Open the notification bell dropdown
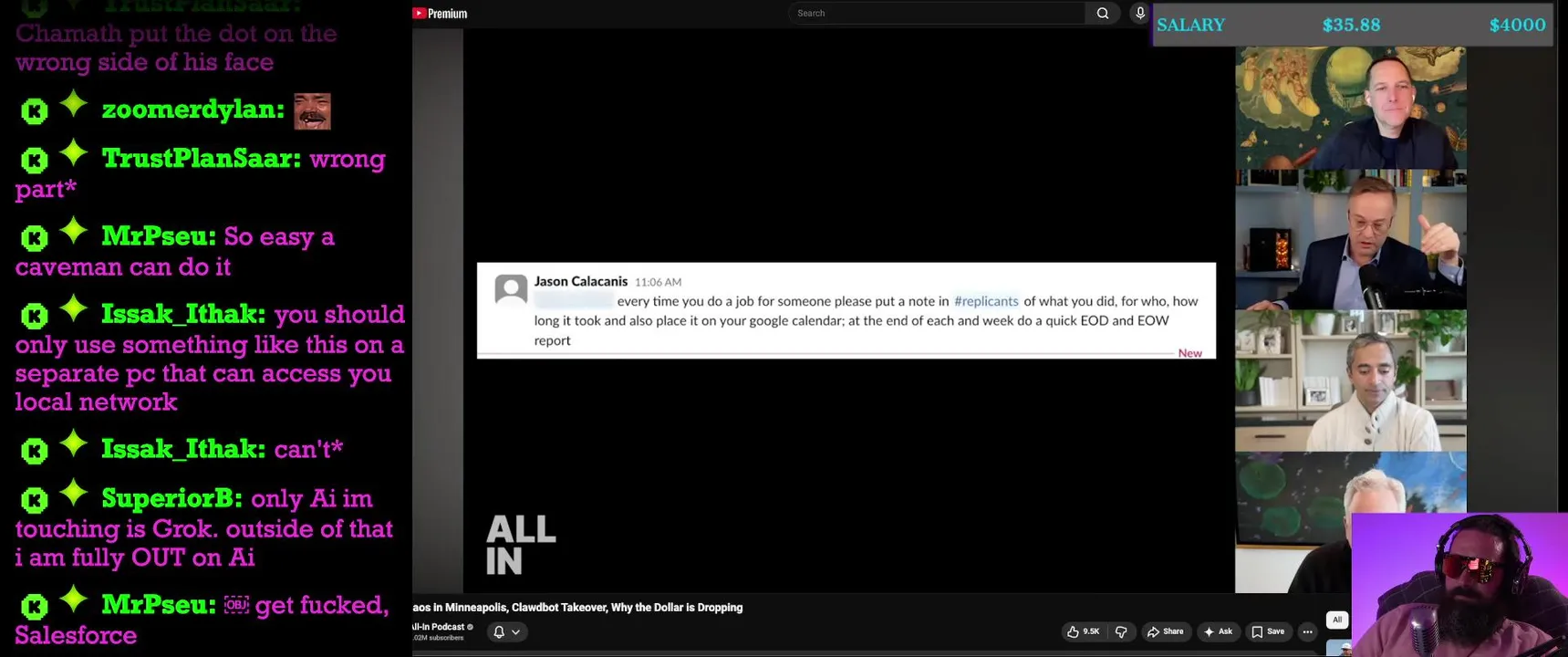1568x657 pixels. click(506, 631)
